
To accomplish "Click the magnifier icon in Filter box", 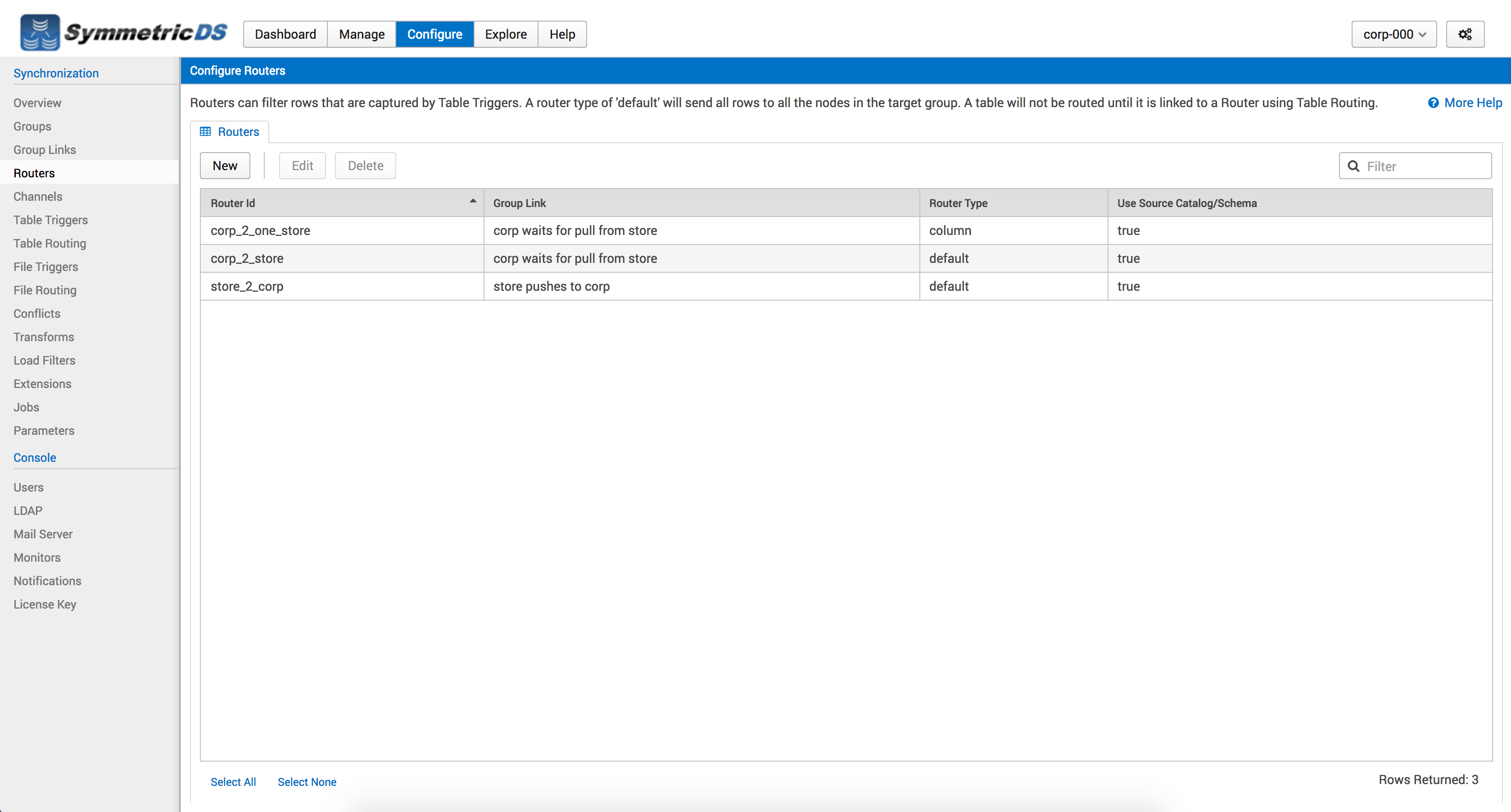I will tap(1354, 166).
